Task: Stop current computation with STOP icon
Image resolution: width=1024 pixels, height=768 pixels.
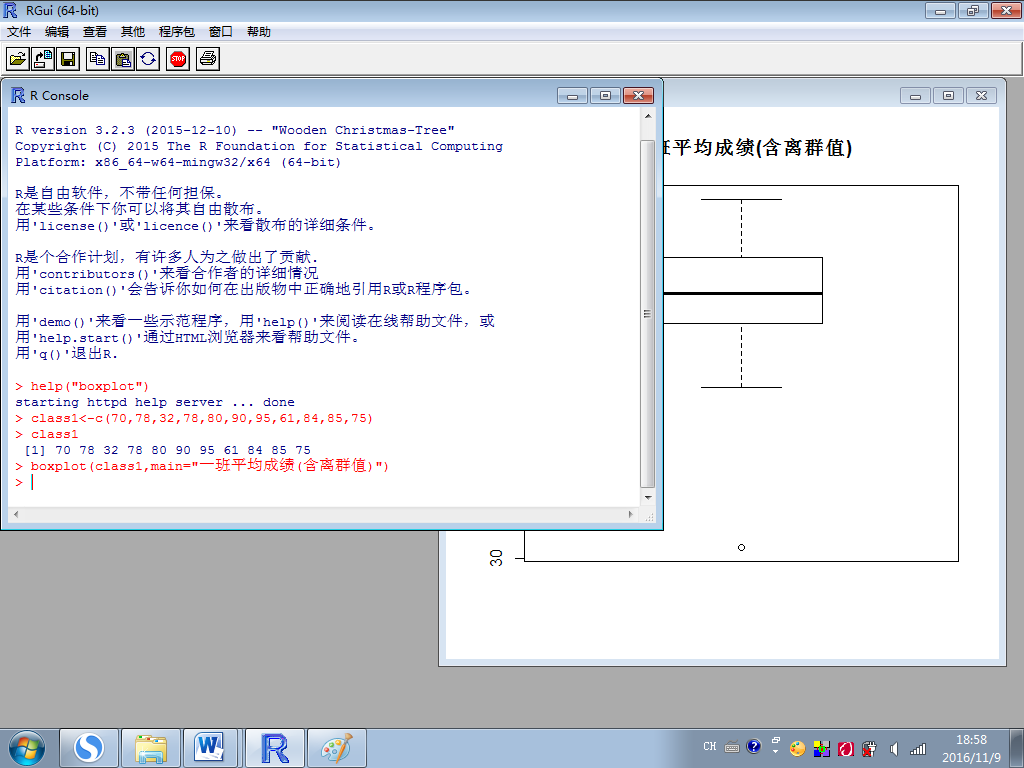Action: [178, 59]
